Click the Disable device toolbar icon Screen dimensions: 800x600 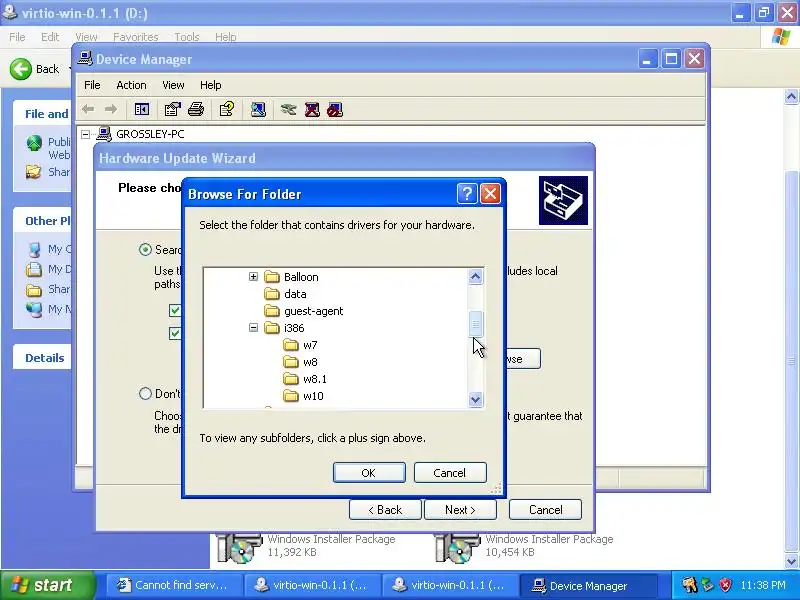[x=335, y=109]
